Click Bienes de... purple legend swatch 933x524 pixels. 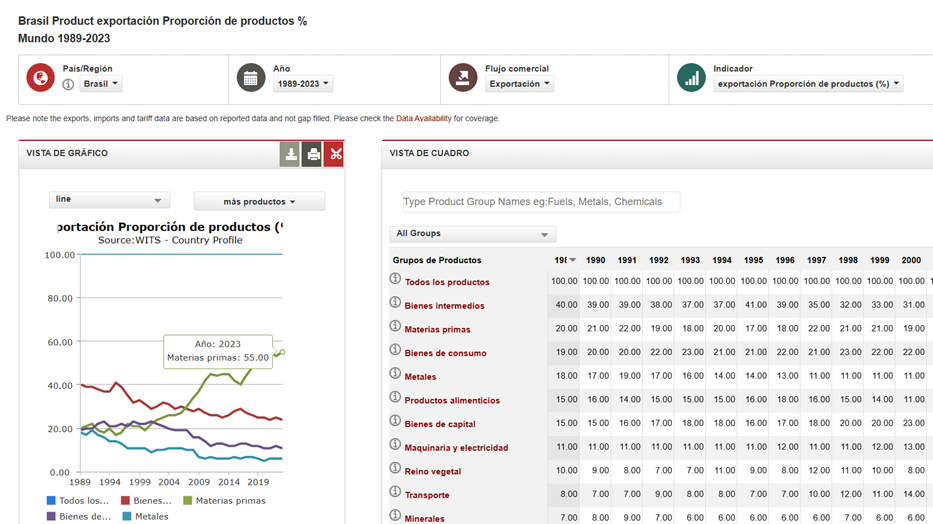52,516
